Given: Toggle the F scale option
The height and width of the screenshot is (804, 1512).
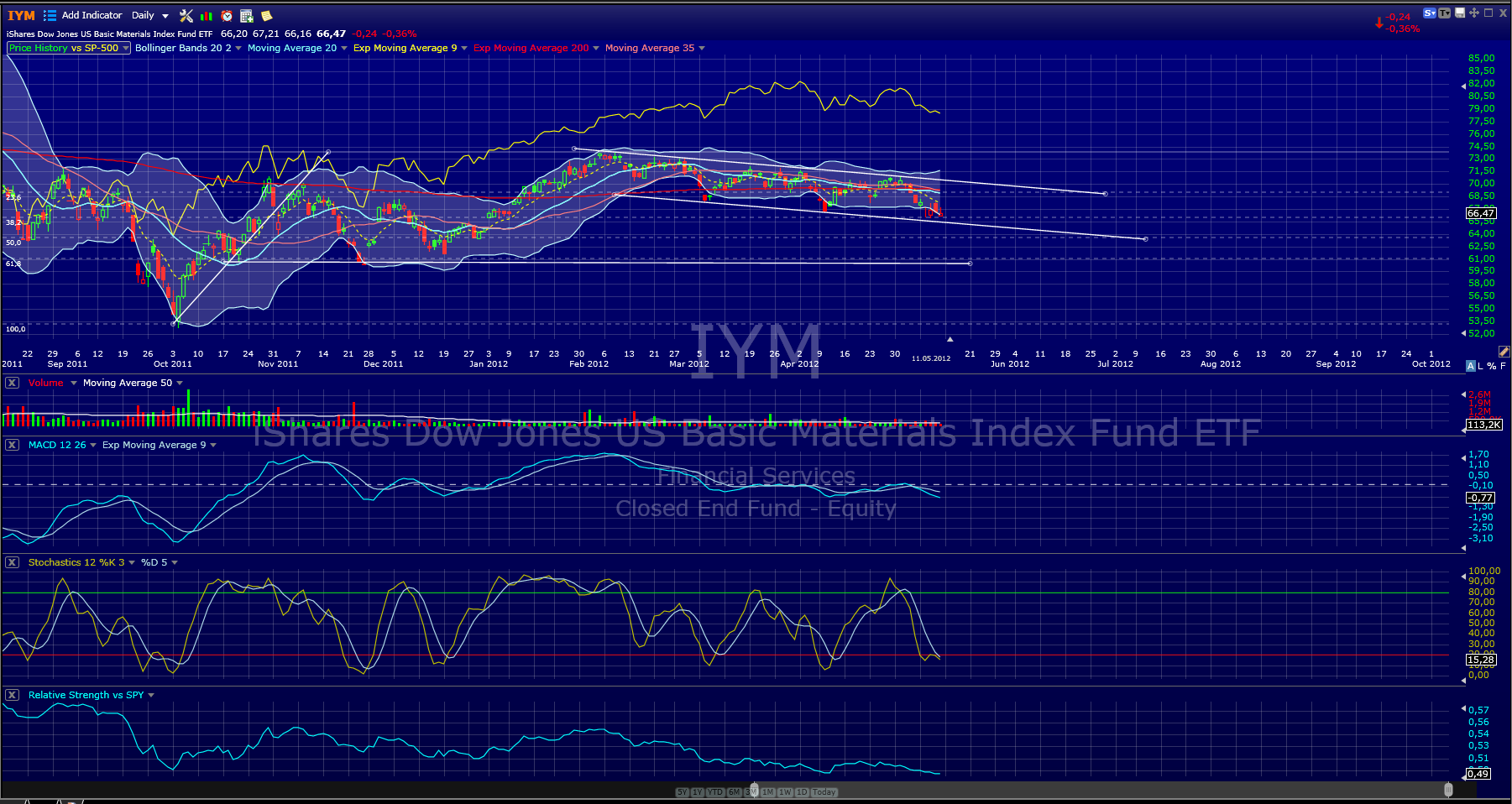Looking at the screenshot, I should click(1504, 366).
